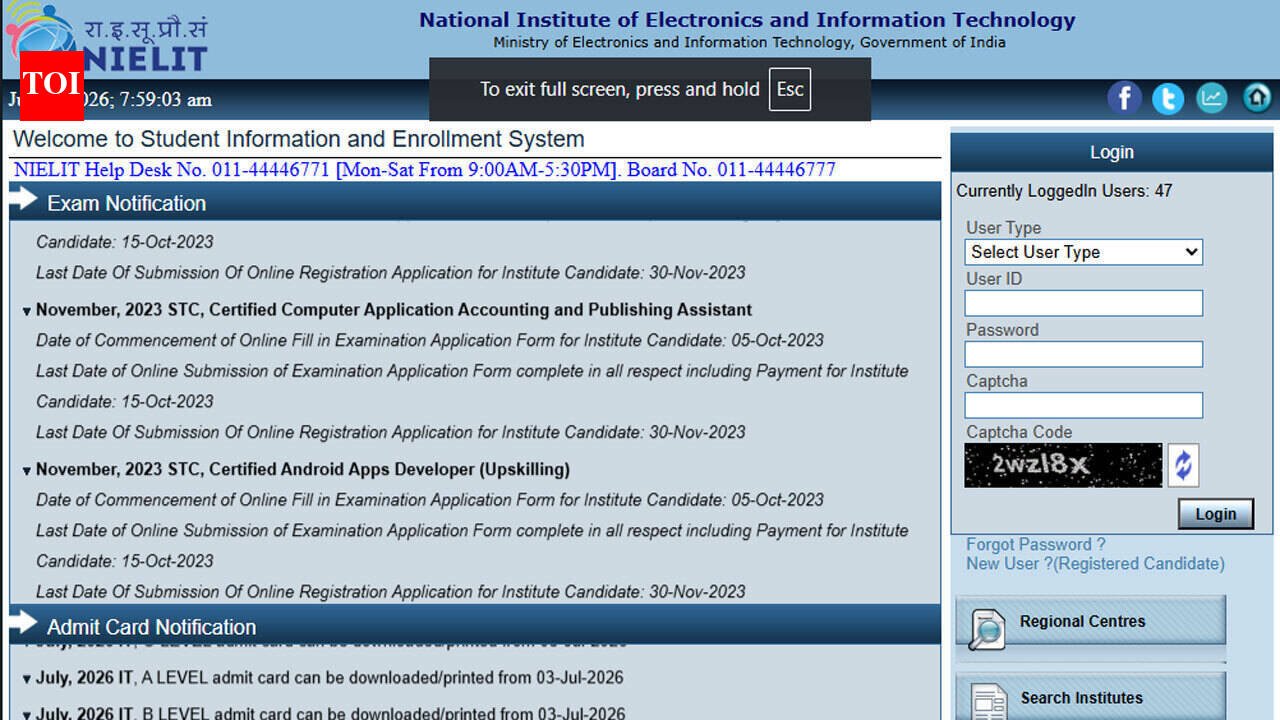Click the Regional Centres magnifier icon

[x=987, y=629]
